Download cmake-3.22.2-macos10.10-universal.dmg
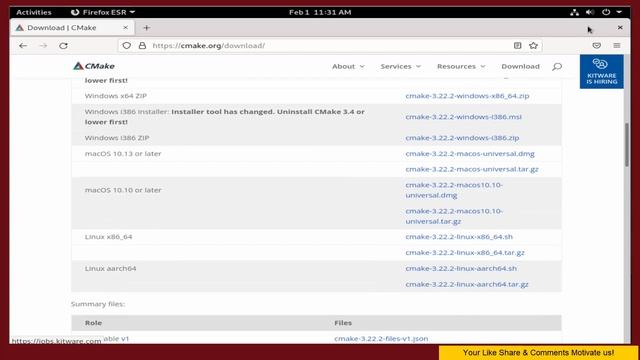 click(x=454, y=190)
